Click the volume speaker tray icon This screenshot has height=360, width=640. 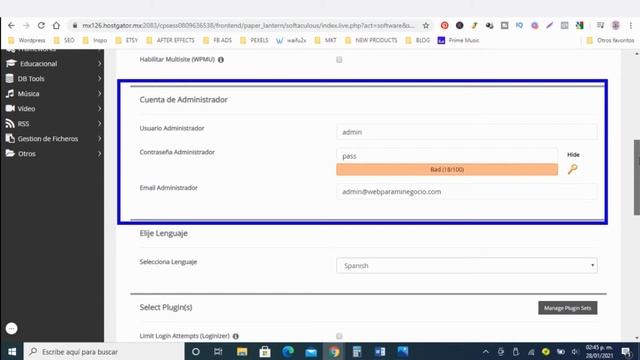(x=575, y=351)
